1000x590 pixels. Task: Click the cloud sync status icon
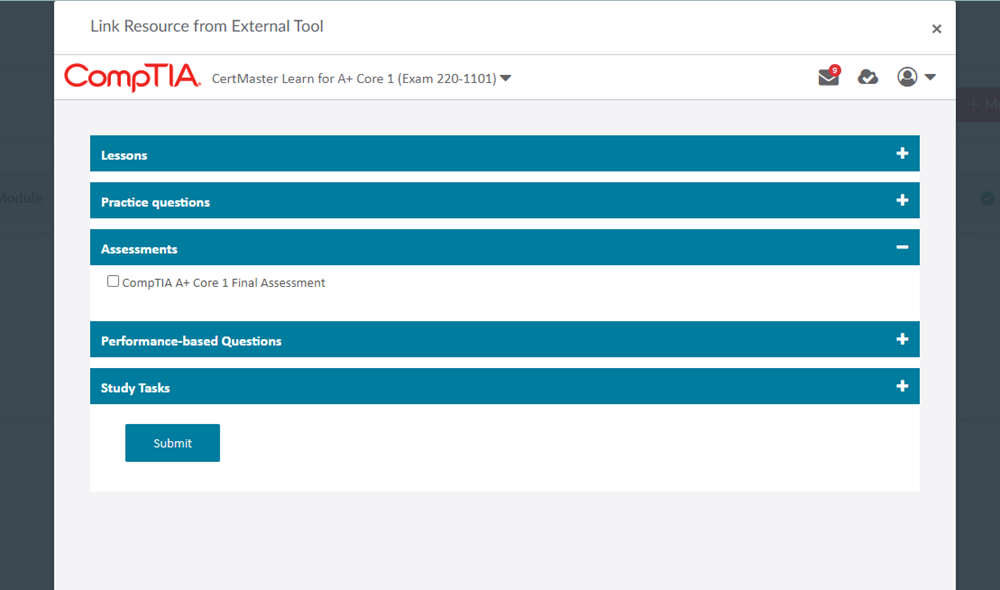click(867, 77)
